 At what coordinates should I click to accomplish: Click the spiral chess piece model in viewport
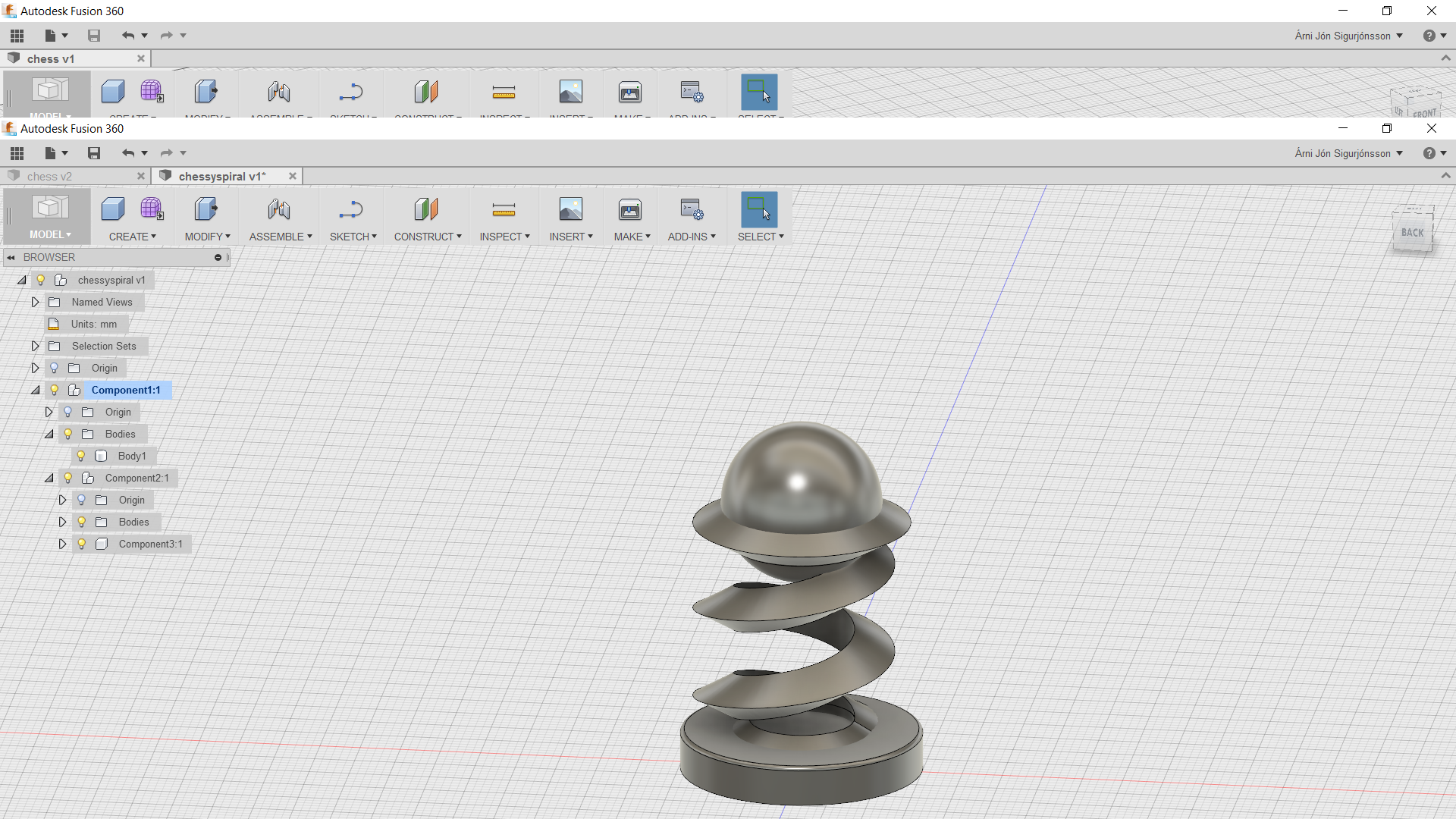802,614
